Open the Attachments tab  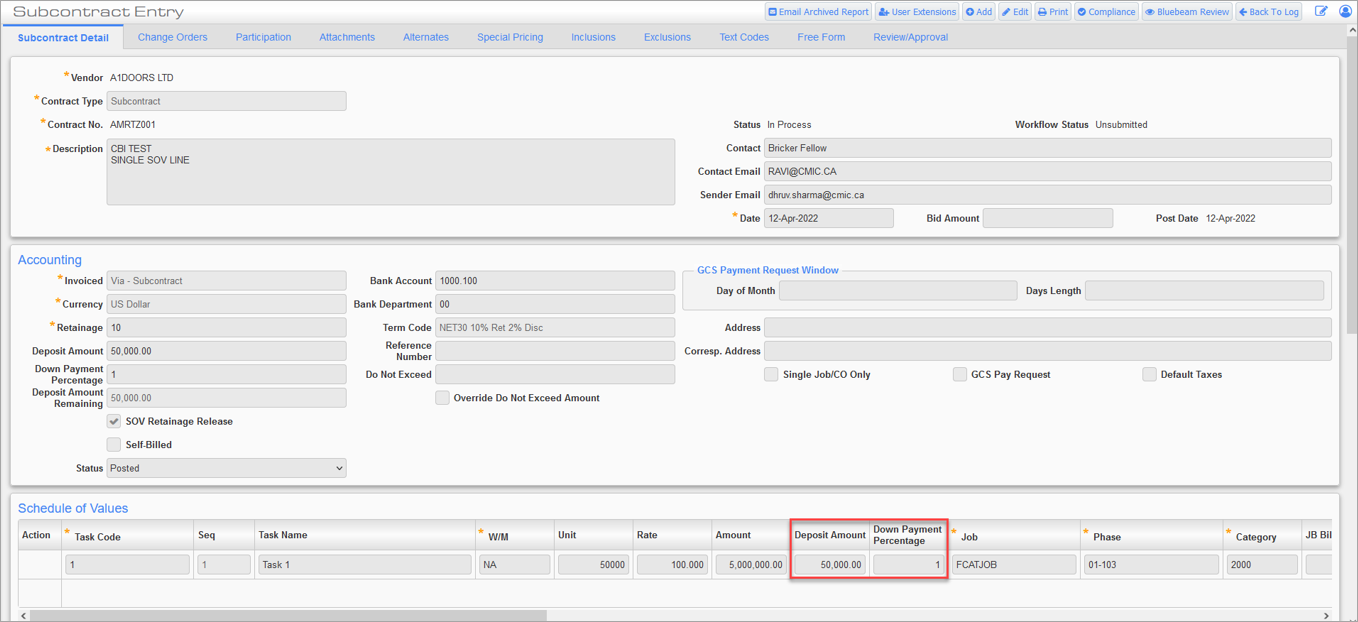click(x=347, y=37)
